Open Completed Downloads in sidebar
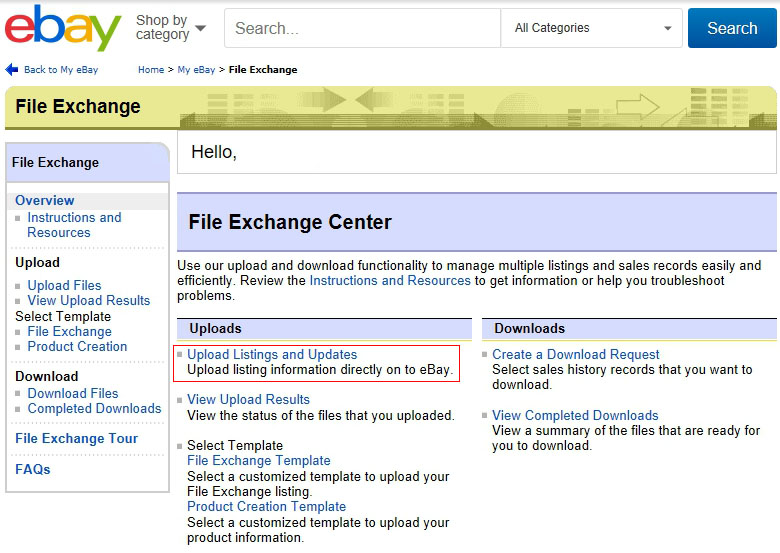Screen dimensions: 780x553 click(x=95, y=408)
